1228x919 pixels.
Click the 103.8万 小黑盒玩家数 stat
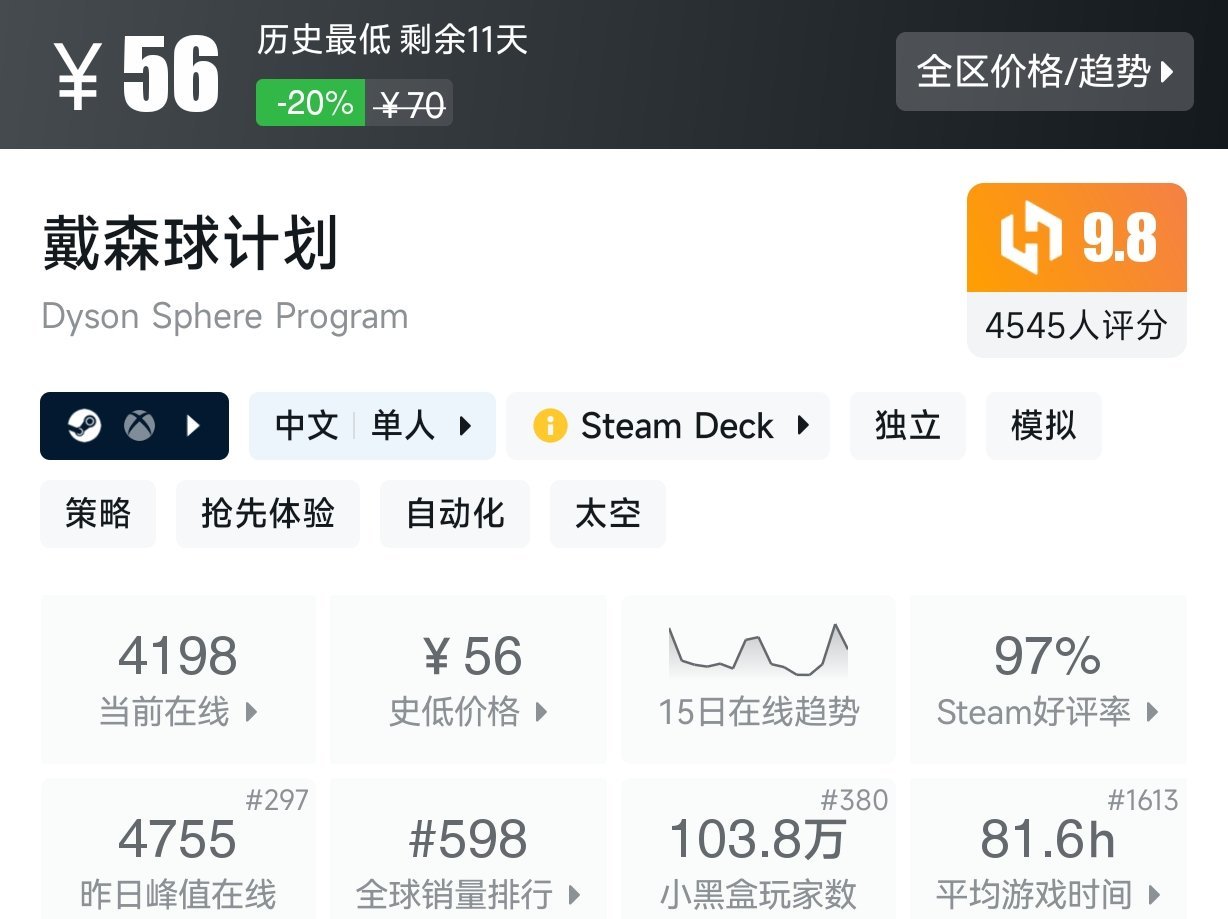[758, 850]
